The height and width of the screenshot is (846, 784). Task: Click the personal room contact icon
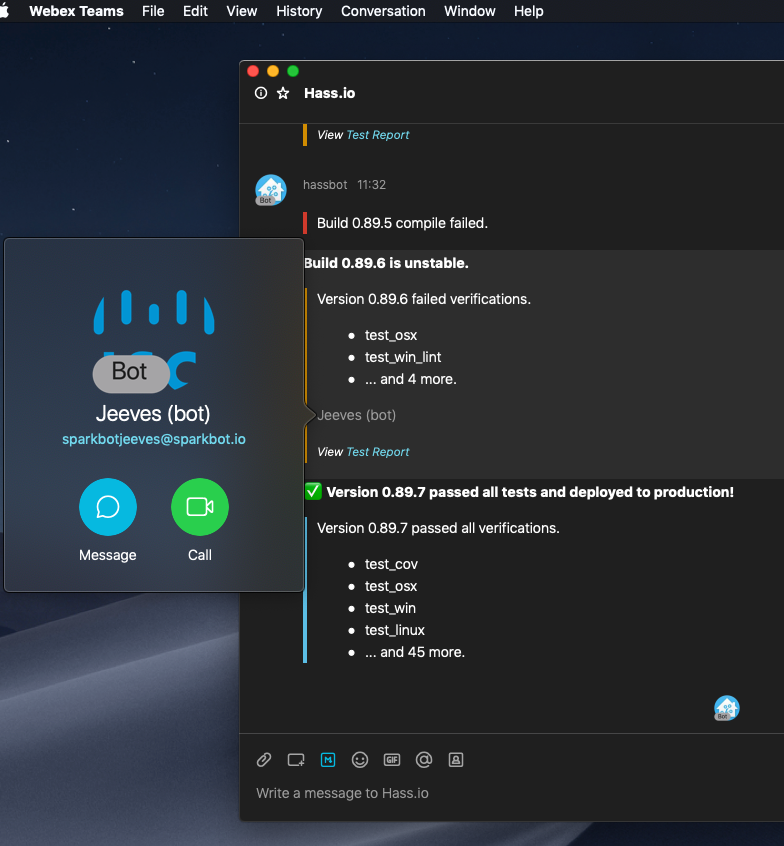[456, 760]
